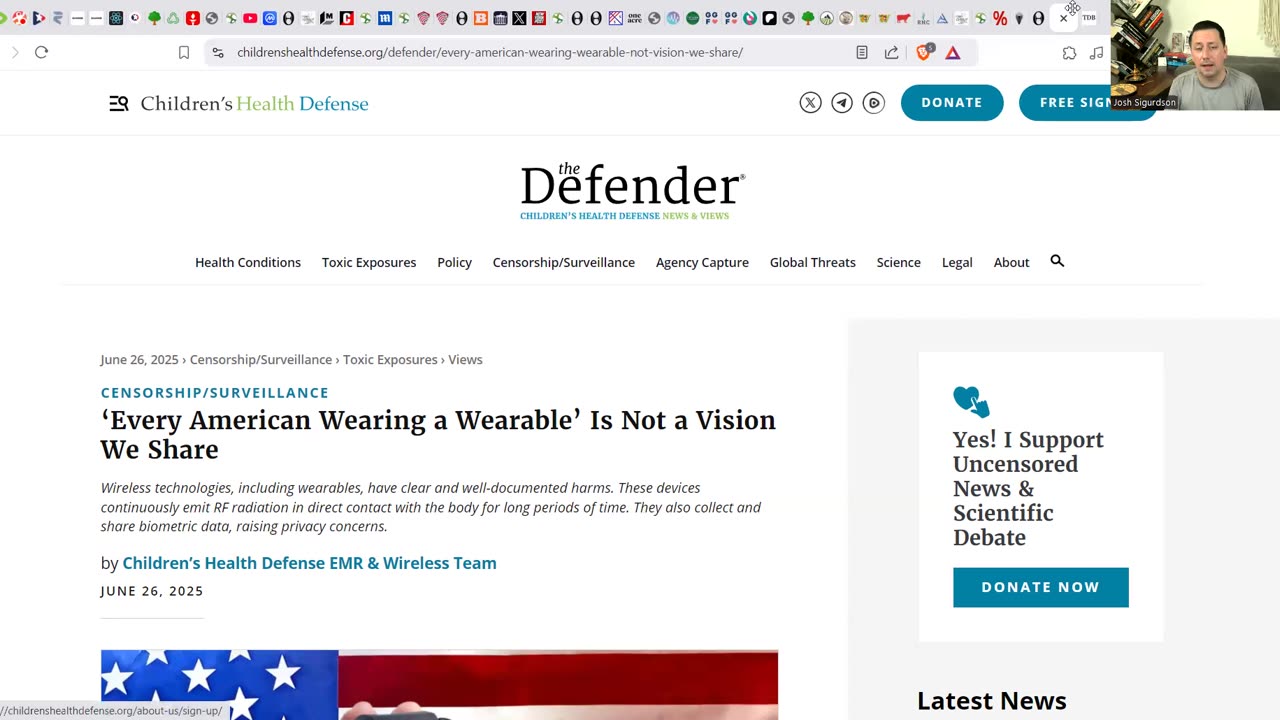The image size is (1280, 720).
Task: Click the teal CENSORSHIP/SURVEILLANCE category label
Action: coord(214,393)
